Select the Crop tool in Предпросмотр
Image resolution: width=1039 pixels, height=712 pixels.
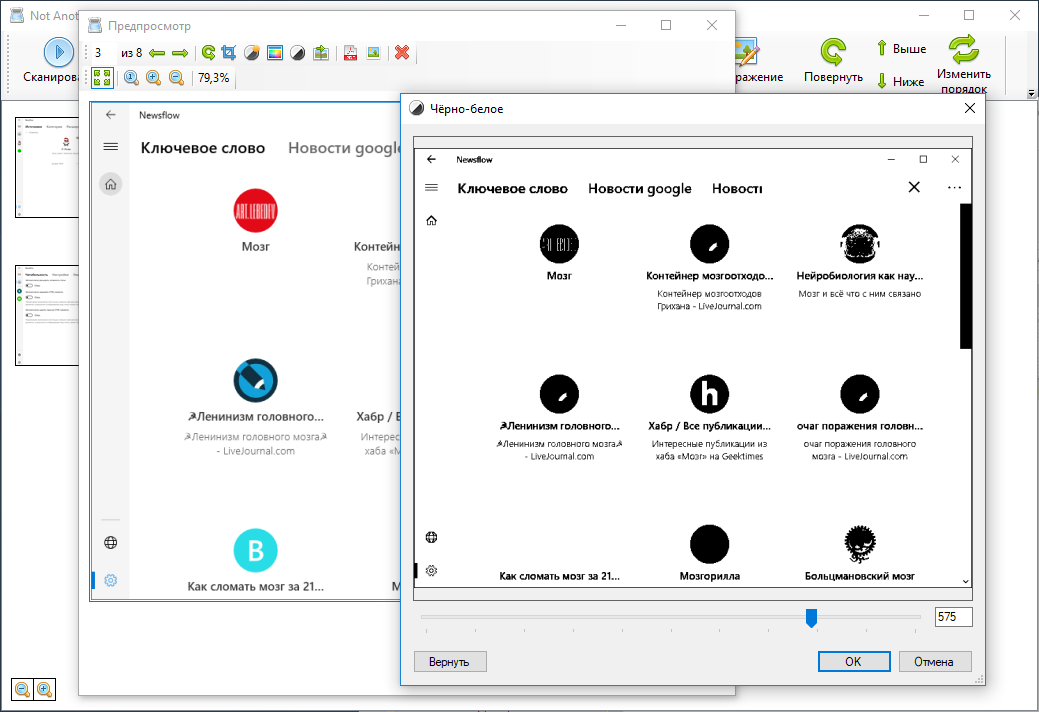click(229, 53)
